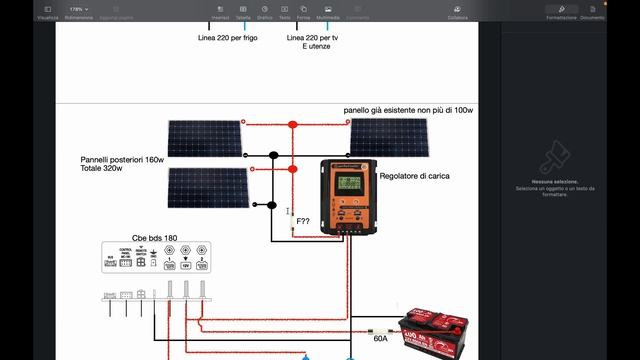Viewport: 640px width, 360px height.
Task: Toggle the Formattazione inspector panel
Action: (x=561, y=12)
